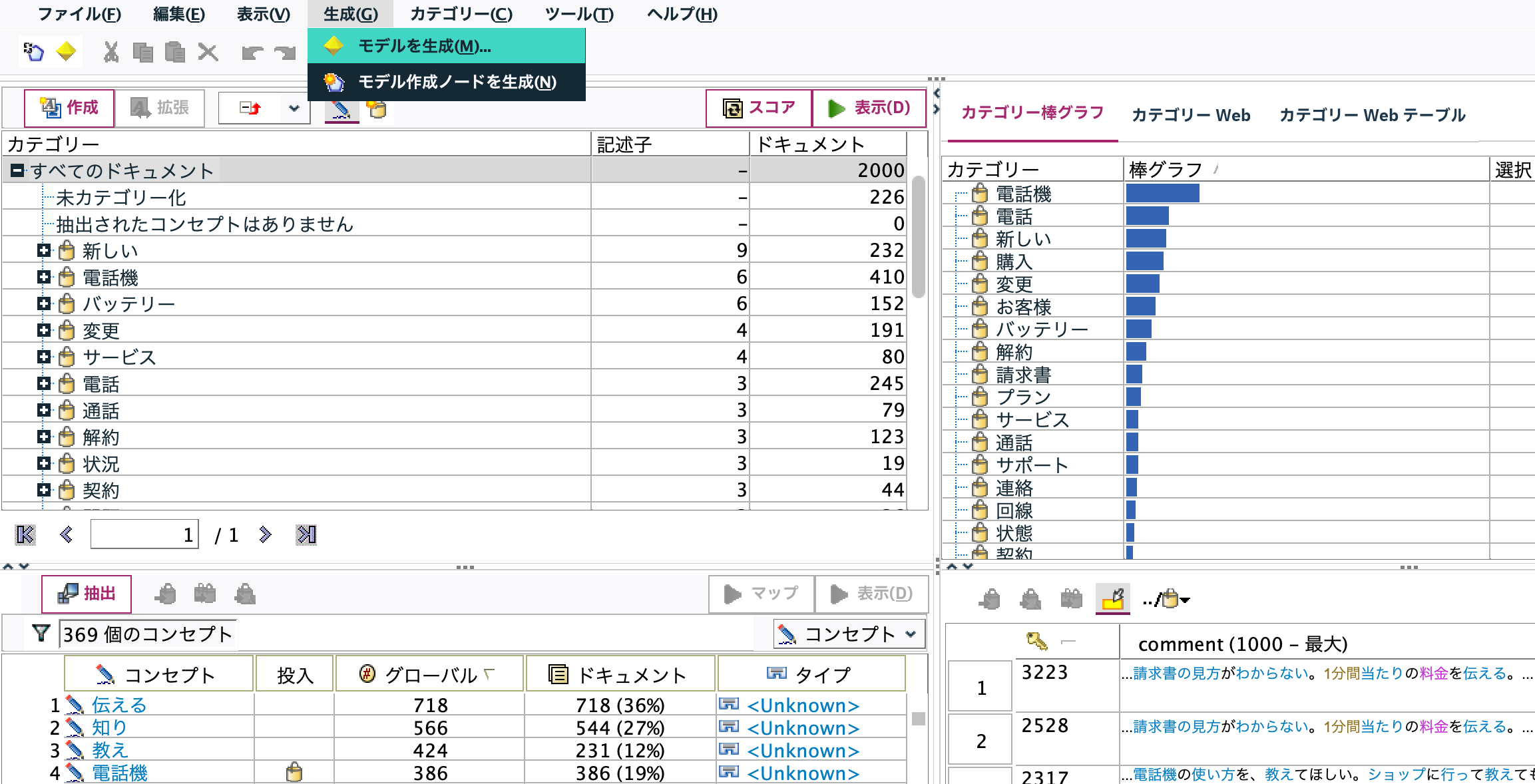Switch to the カテゴリー Web tab

point(1191,114)
